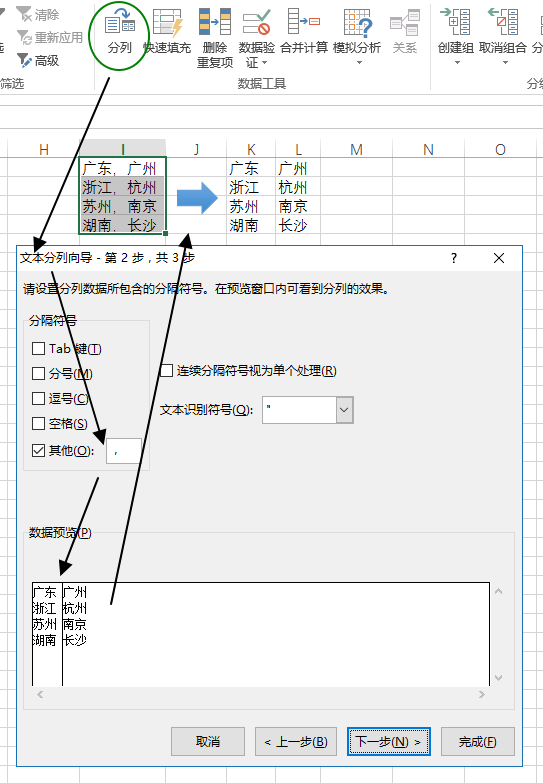Screen dimensions: 543x783
Task: Select column header K
Action: 251,149
